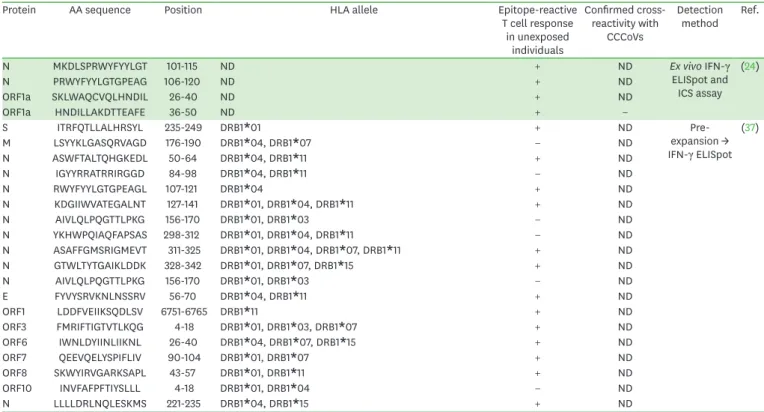Click the ORF6 protein cell

coord(15,342)
